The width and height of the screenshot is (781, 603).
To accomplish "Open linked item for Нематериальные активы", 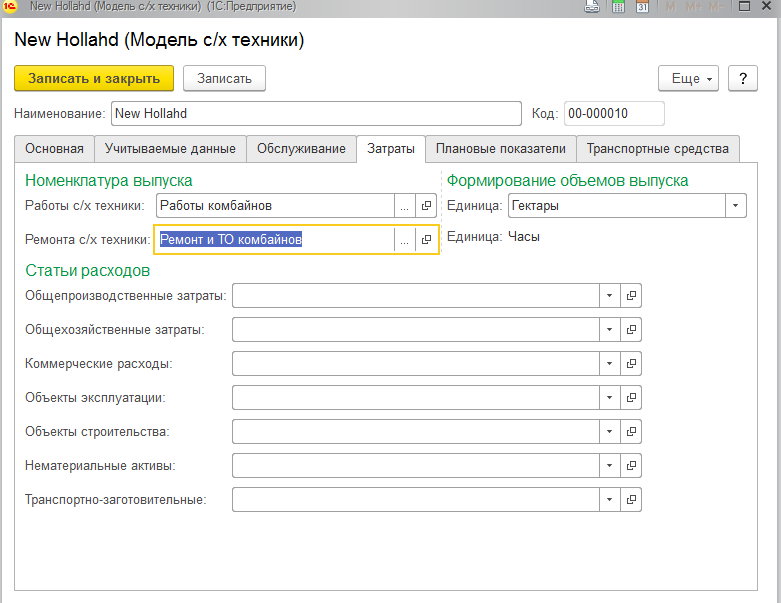I will click(x=631, y=466).
